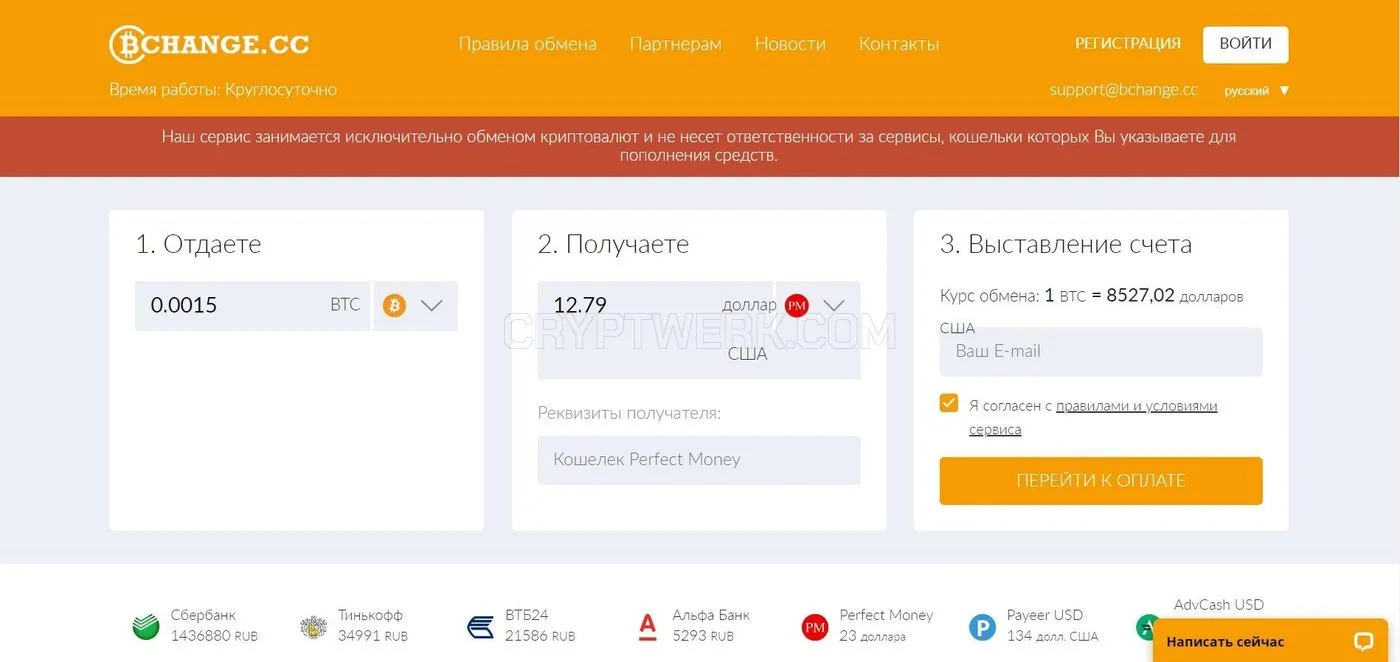Click the Perfect Money reserve icon
The width and height of the screenshot is (1400, 662).
[815, 627]
